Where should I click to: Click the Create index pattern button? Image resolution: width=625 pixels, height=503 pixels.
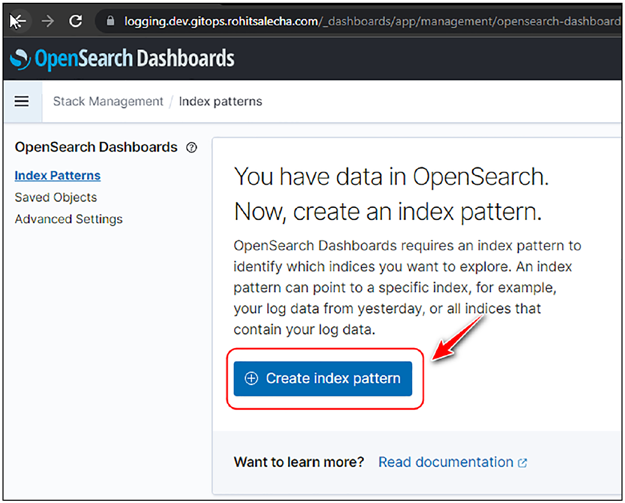click(323, 379)
